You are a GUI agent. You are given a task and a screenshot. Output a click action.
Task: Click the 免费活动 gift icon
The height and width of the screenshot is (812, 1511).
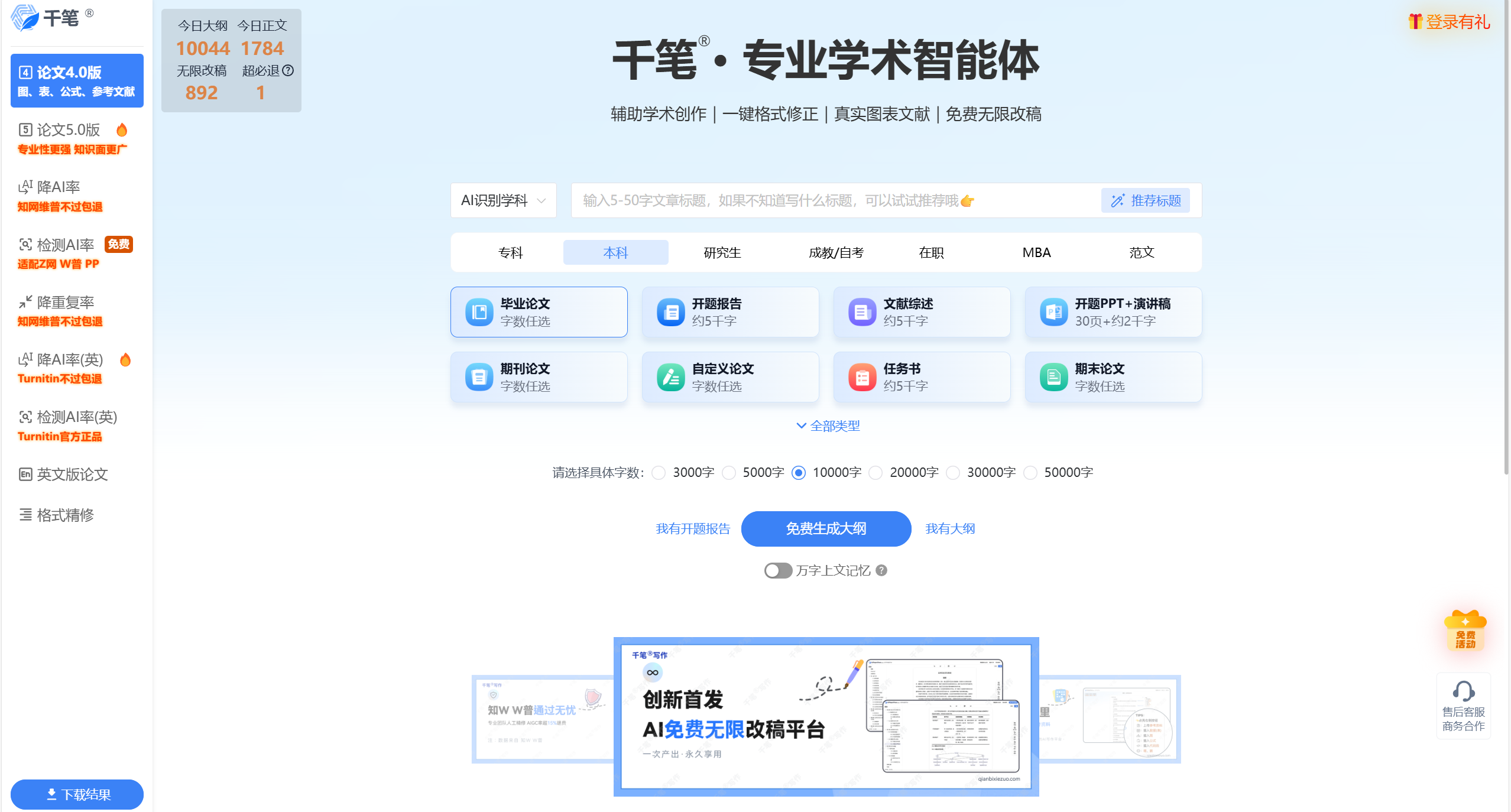(x=1465, y=631)
